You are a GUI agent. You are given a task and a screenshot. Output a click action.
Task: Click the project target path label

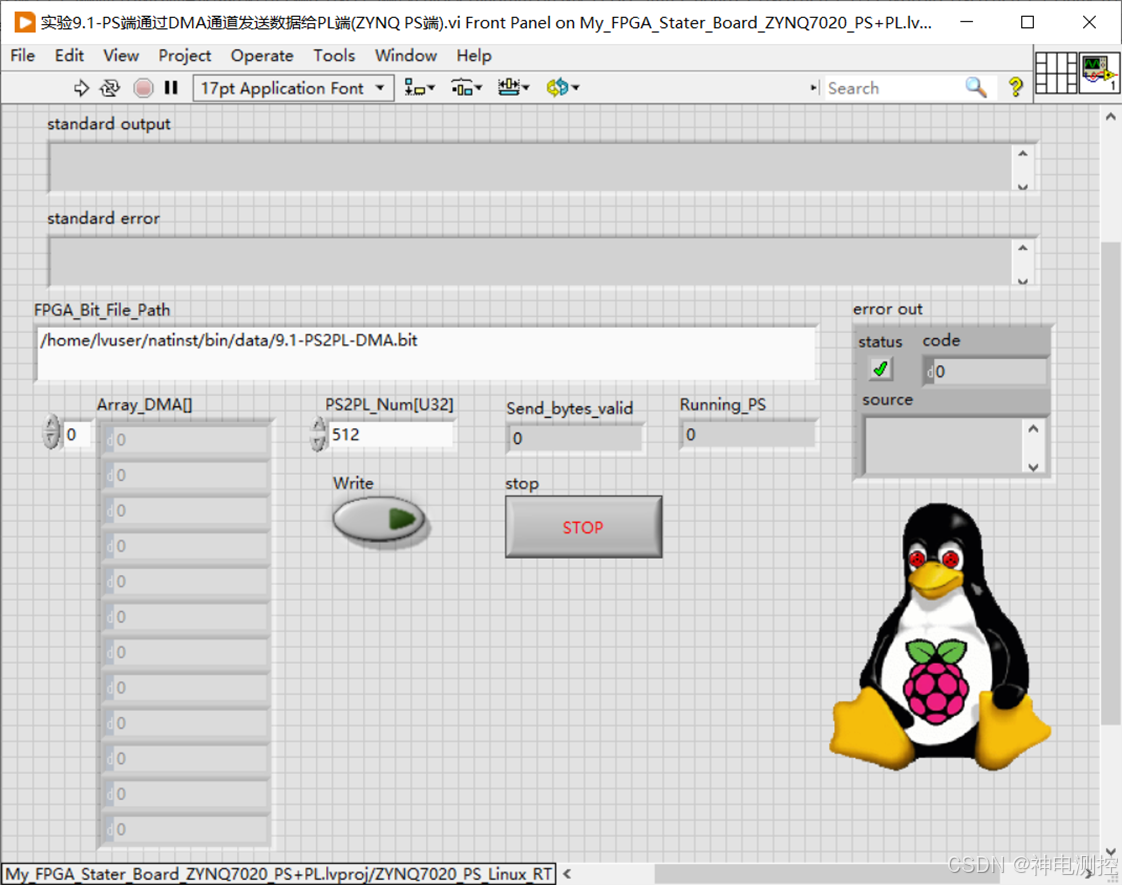tap(279, 874)
